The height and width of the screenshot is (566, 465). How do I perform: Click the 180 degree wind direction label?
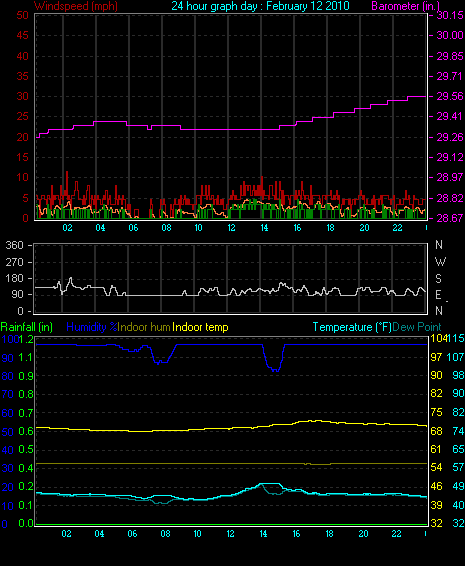(14, 278)
